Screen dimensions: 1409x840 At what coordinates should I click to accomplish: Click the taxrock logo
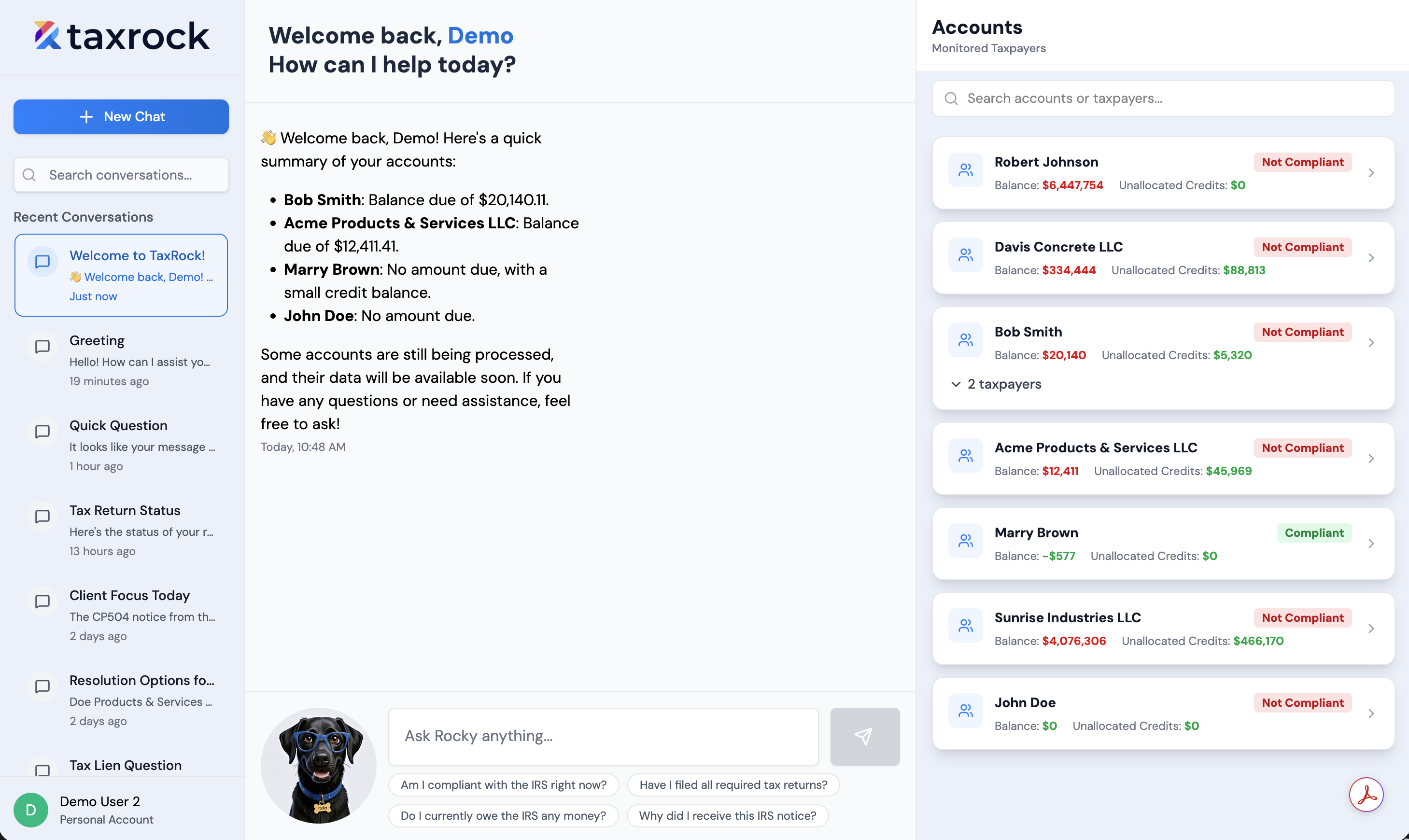coord(122,36)
